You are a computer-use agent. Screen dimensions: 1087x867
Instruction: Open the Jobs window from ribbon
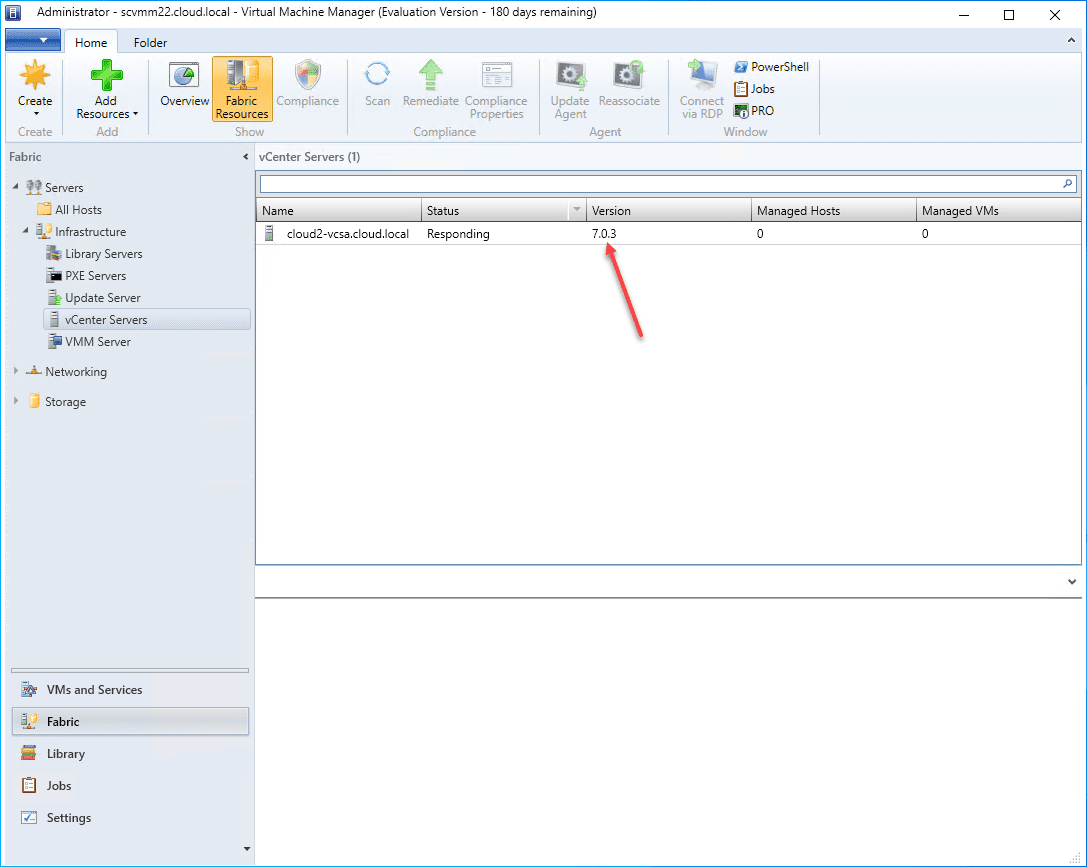[754, 89]
